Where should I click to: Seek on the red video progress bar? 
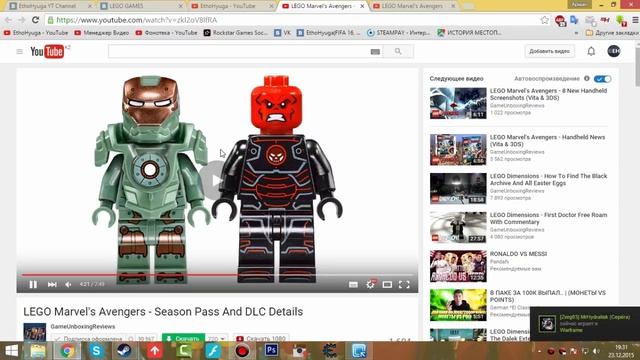(217, 275)
